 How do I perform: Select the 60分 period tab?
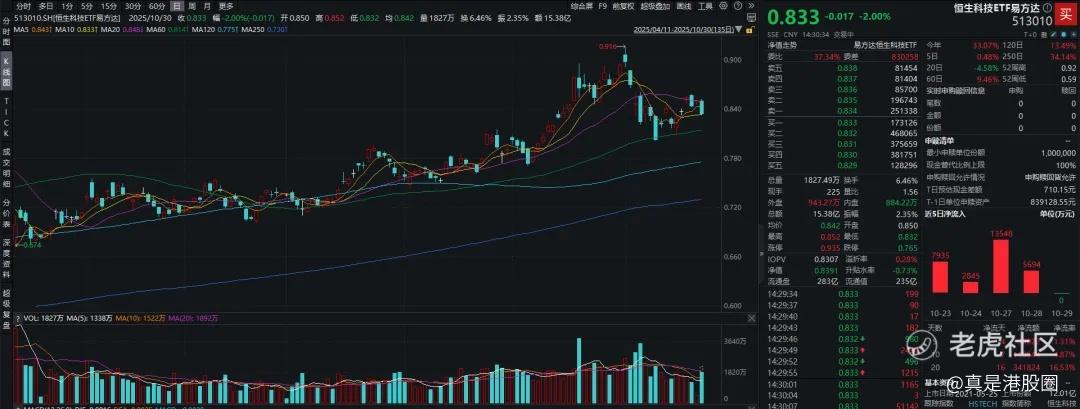[x=157, y=6]
